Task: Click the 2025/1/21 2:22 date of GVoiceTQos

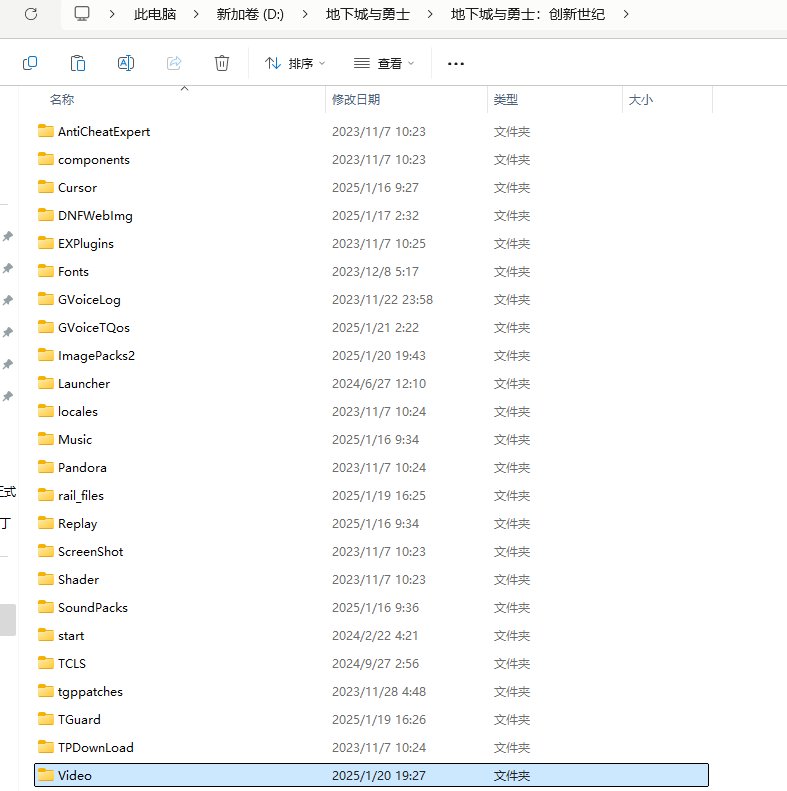Action: tap(375, 327)
